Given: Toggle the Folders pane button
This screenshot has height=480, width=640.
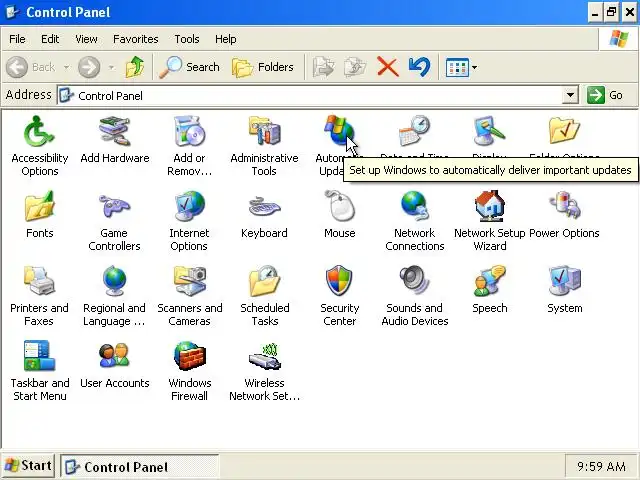Looking at the screenshot, I should (263, 67).
